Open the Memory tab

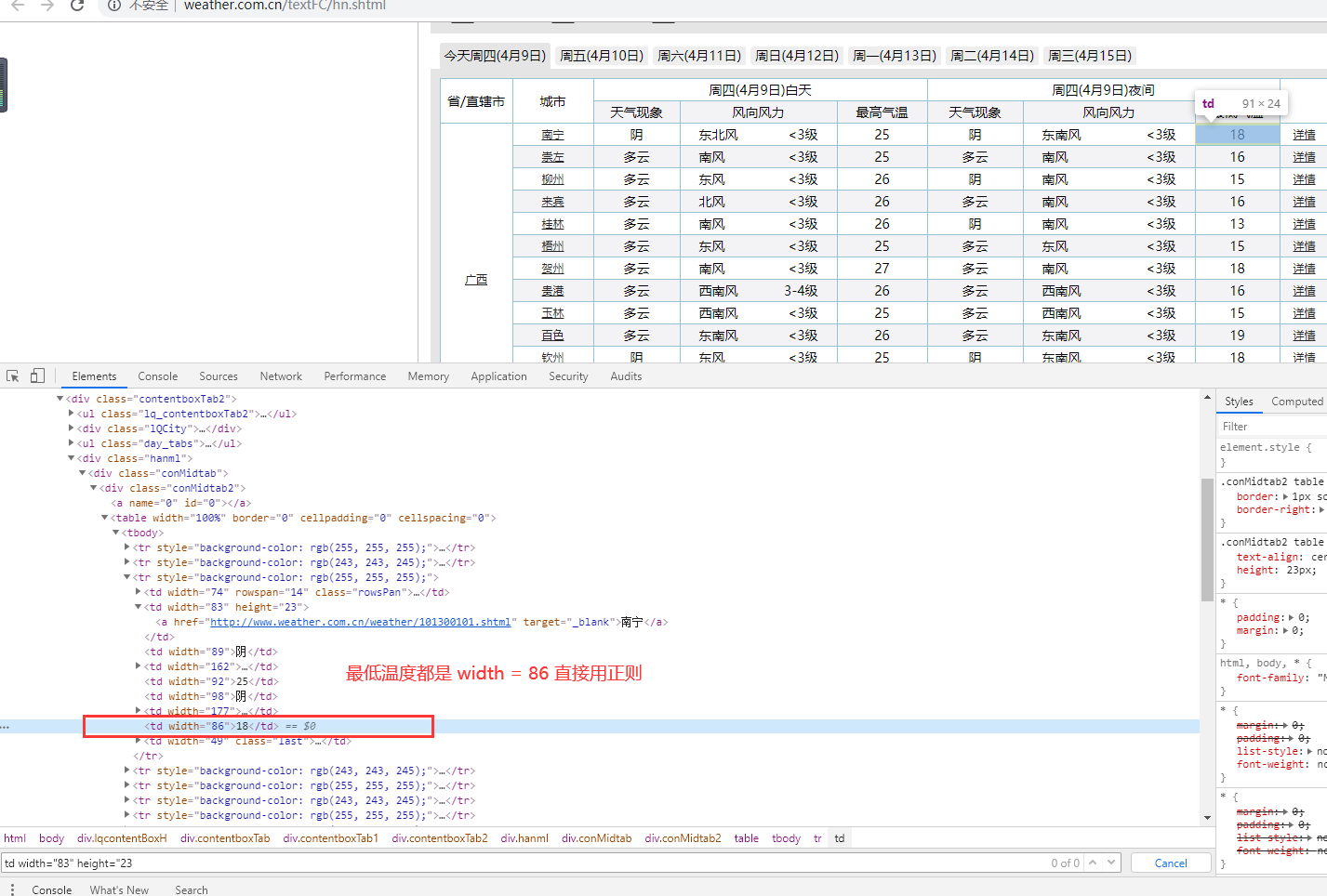click(x=429, y=376)
